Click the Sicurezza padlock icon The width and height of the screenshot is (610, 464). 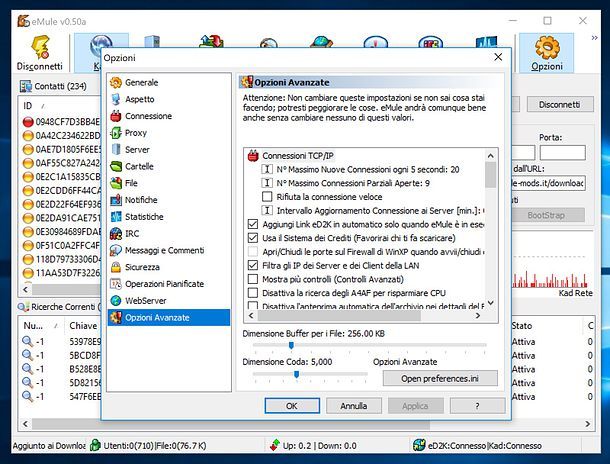116,267
